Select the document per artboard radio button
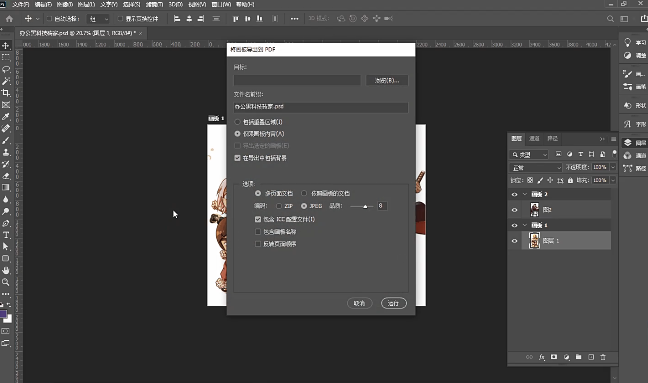The width and height of the screenshot is (648, 383). click(x=304, y=193)
